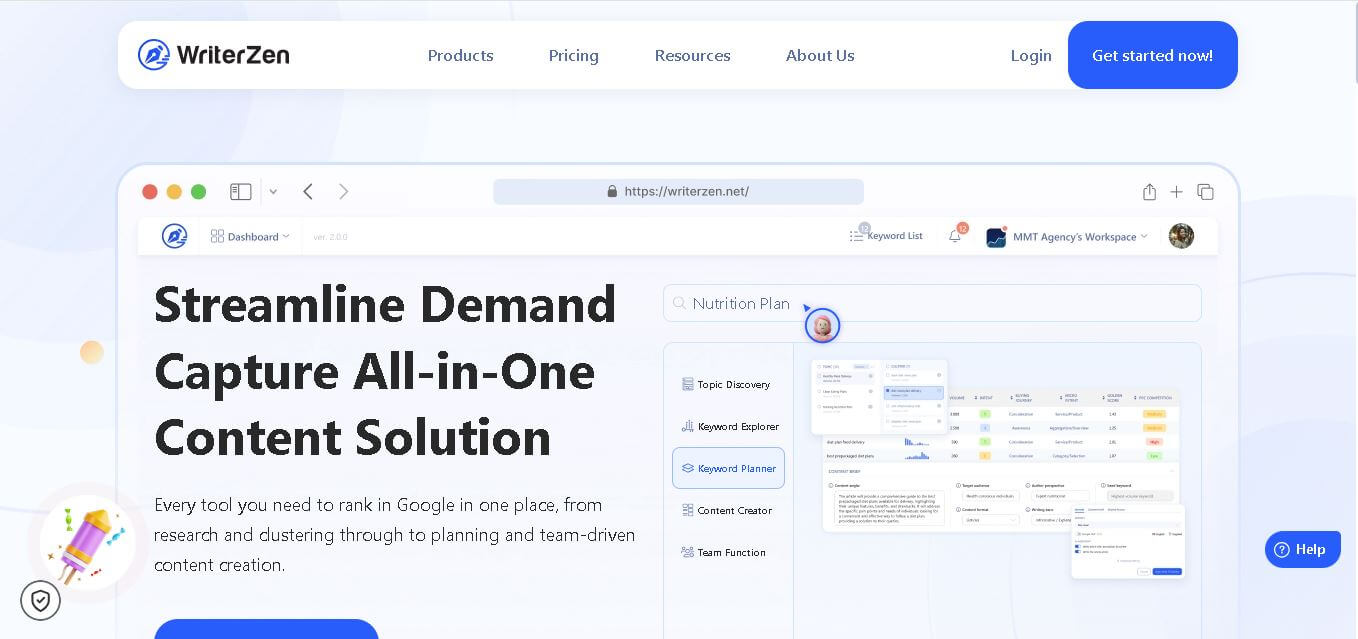Image resolution: width=1358 pixels, height=639 pixels.
Task: Click the party popper rocket icon
Action: click(87, 543)
